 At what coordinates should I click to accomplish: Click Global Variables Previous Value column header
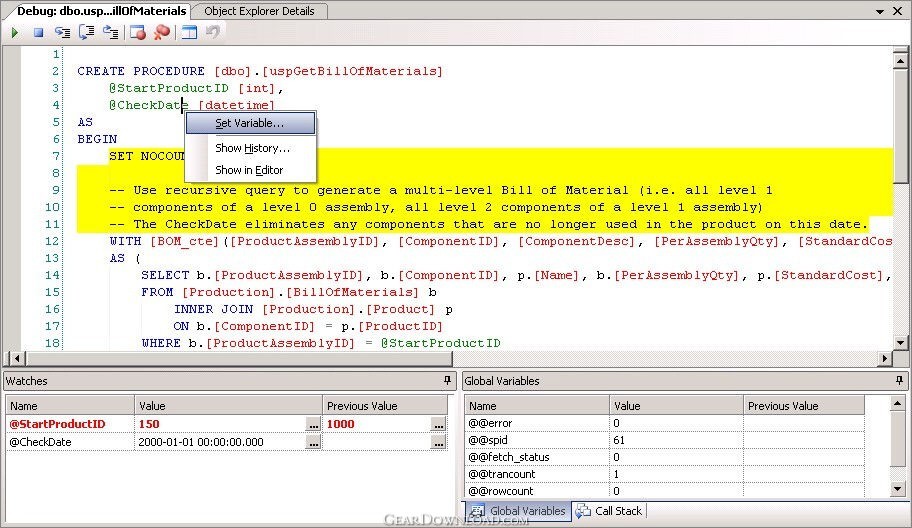pyautogui.click(x=804, y=406)
